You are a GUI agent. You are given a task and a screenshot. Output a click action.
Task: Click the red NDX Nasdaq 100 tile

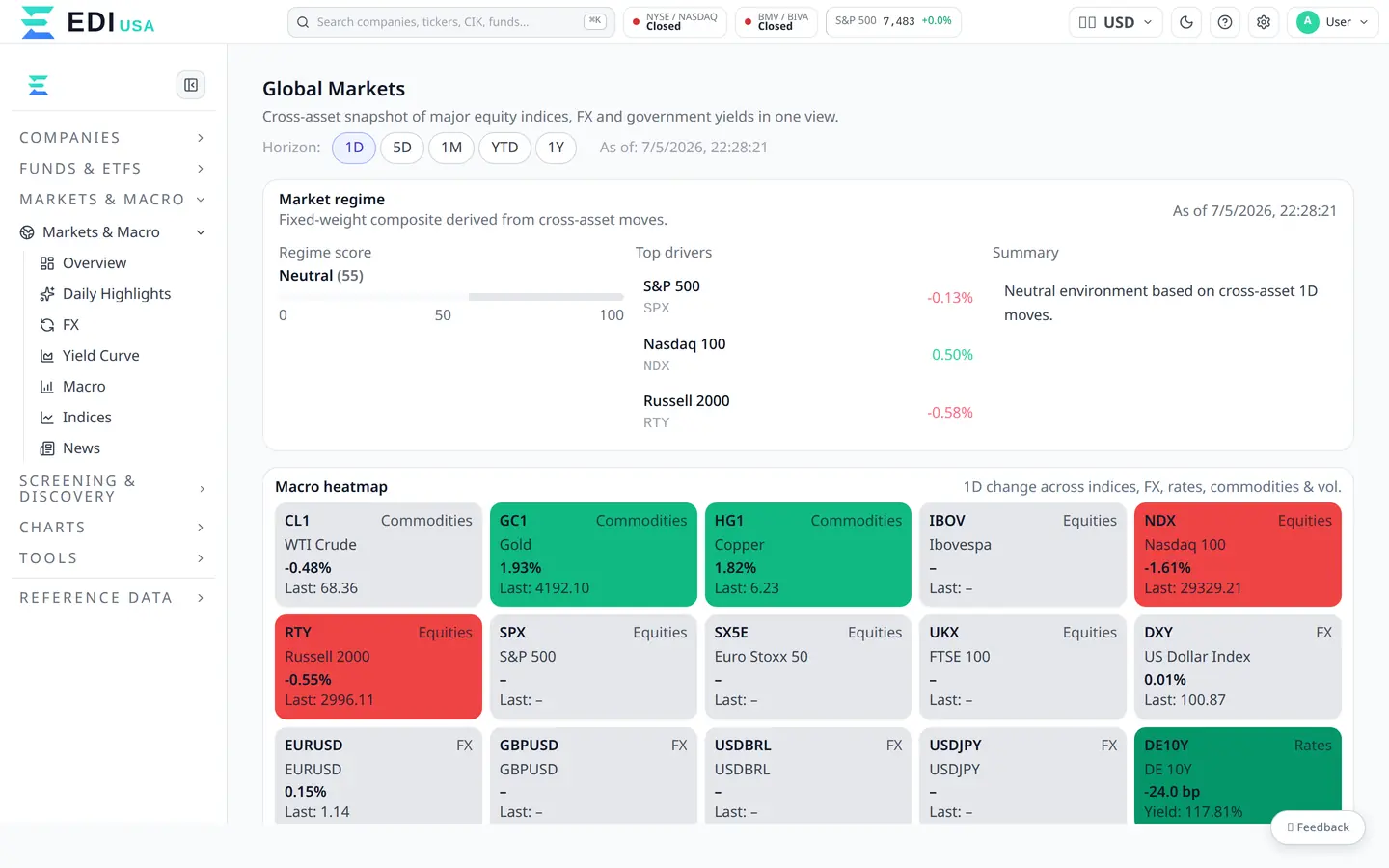pyautogui.click(x=1238, y=555)
